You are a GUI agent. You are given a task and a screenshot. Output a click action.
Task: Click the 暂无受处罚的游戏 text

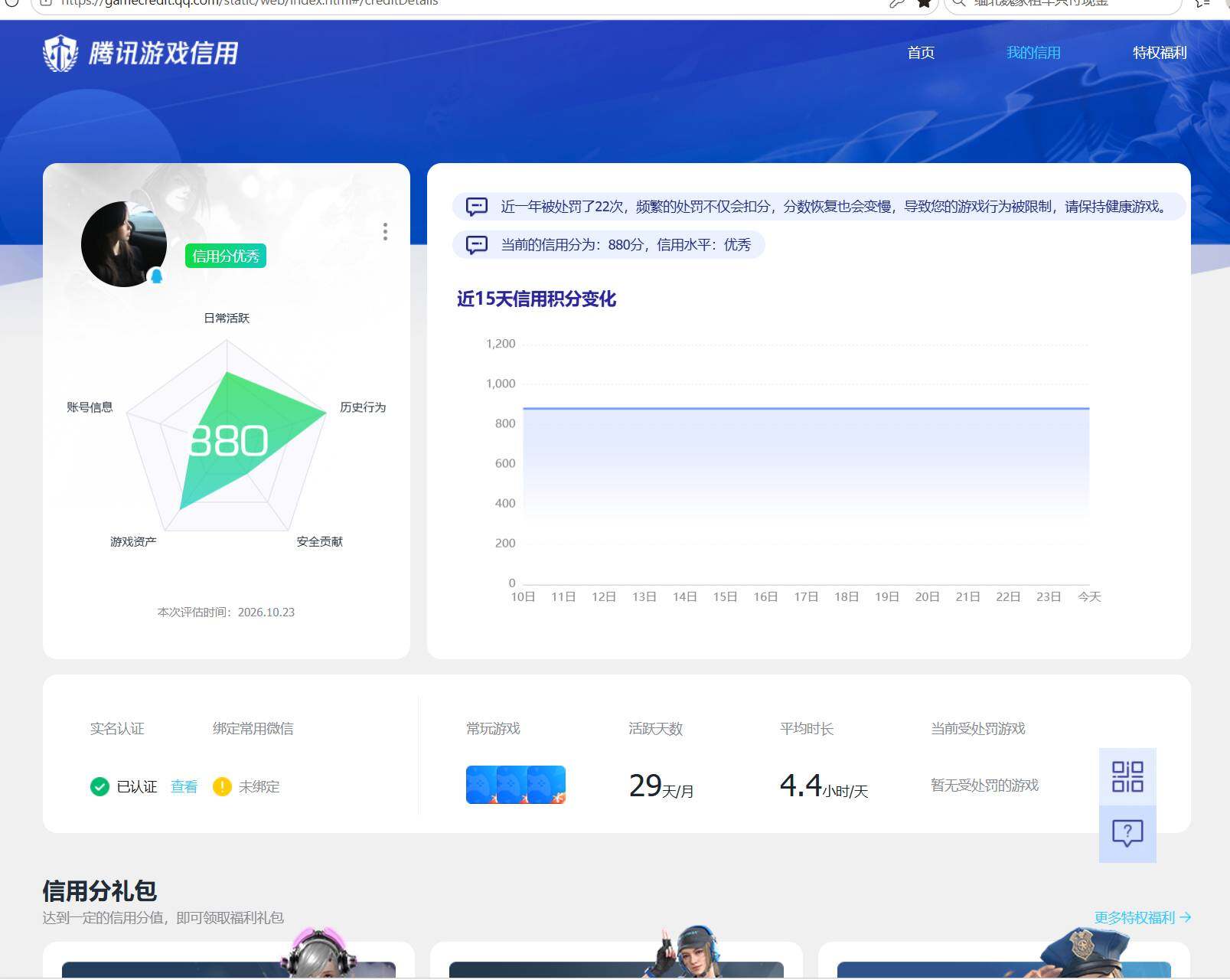click(x=984, y=786)
